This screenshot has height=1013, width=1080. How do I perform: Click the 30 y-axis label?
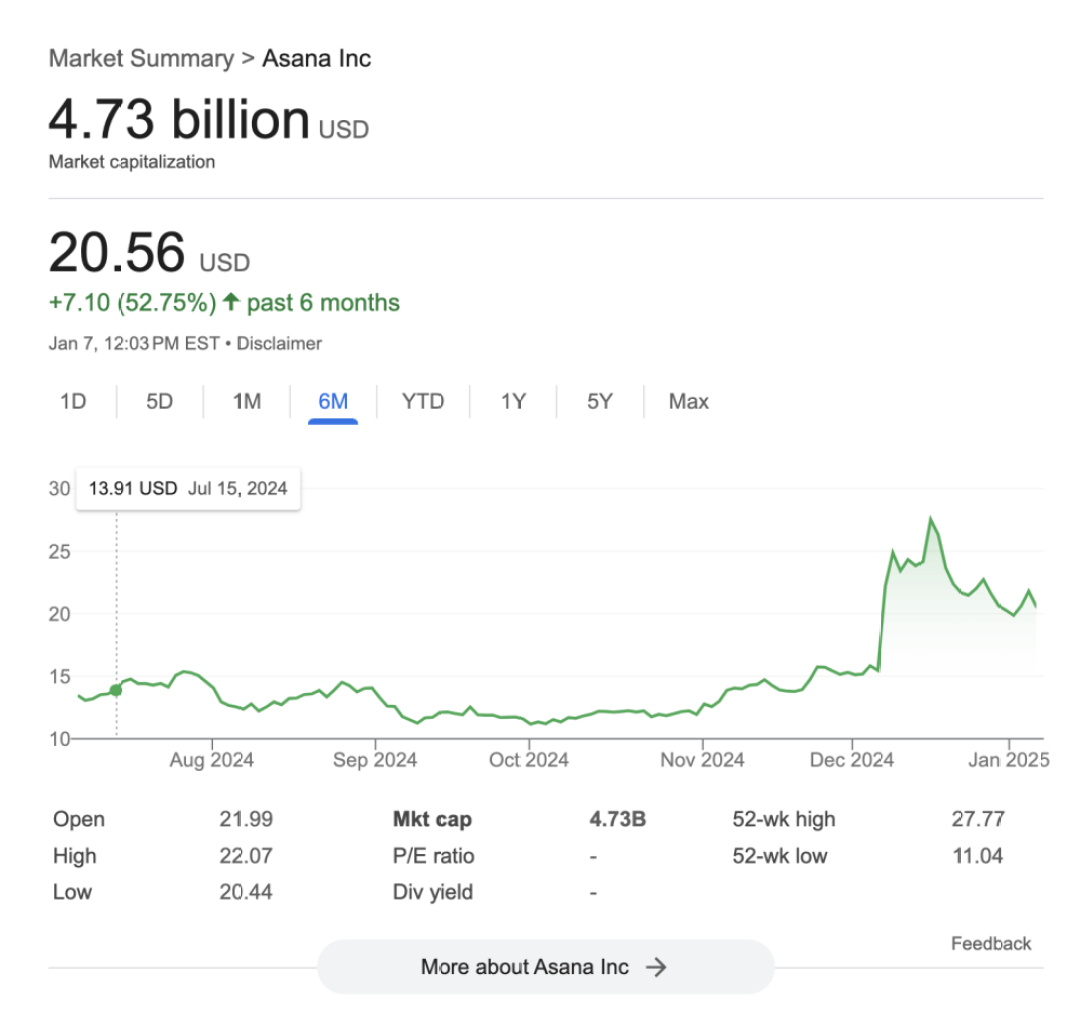(x=59, y=489)
